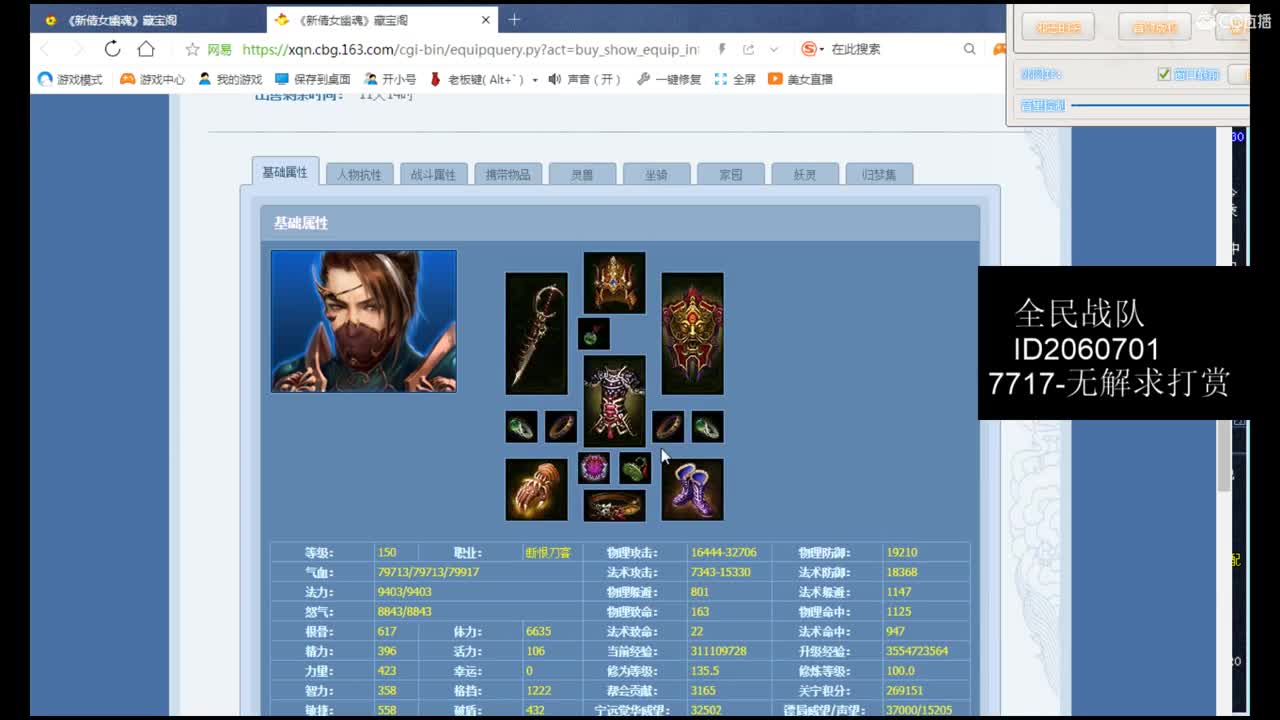Open the Sogou search engine dropdown
Screen dimensions: 1280x720
(813, 49)
